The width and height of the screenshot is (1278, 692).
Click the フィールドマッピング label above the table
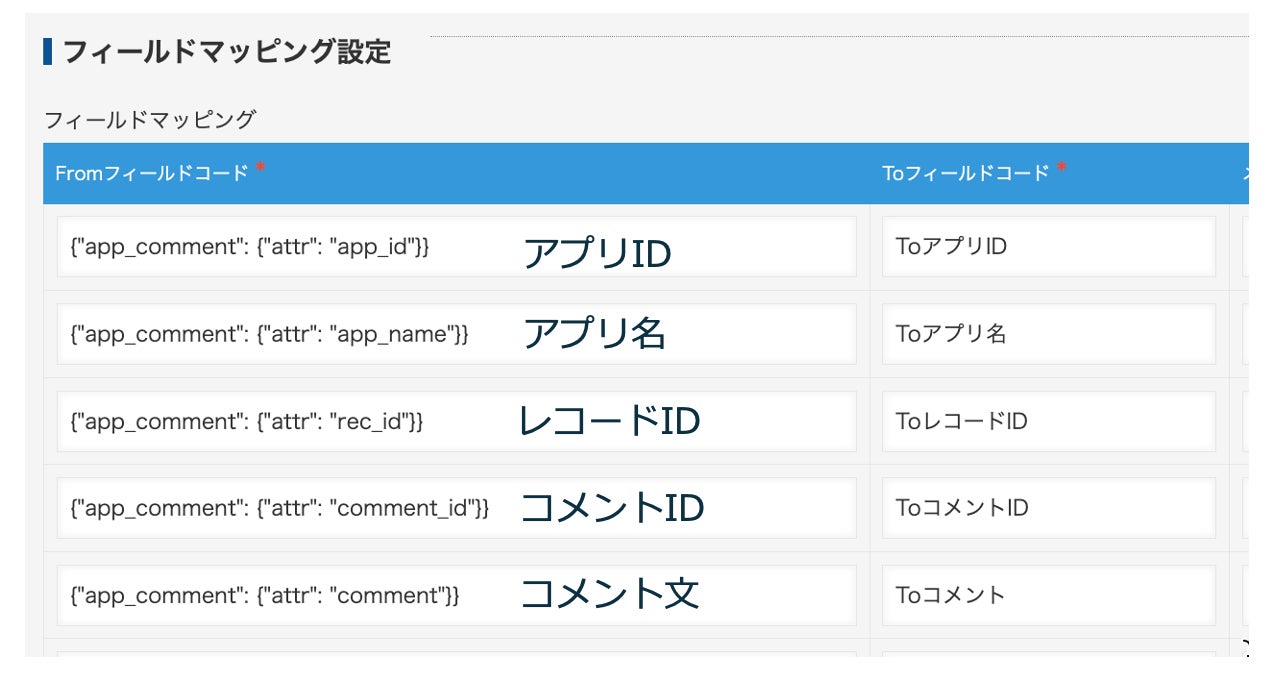click(150, 121)
